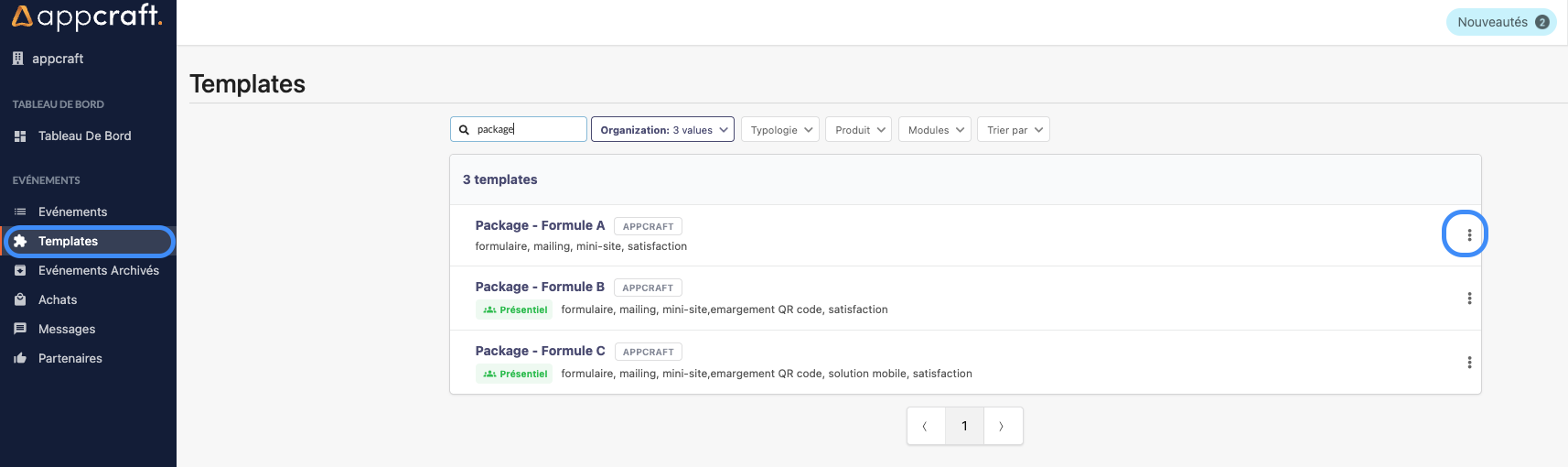Click the search magnifier icon
1568x467 pixels.
point(464,130)
